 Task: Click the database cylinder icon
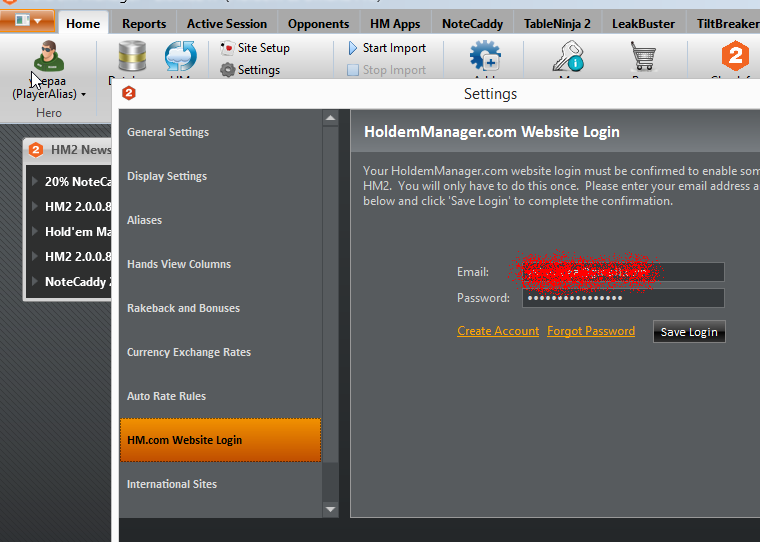point(132,56)
